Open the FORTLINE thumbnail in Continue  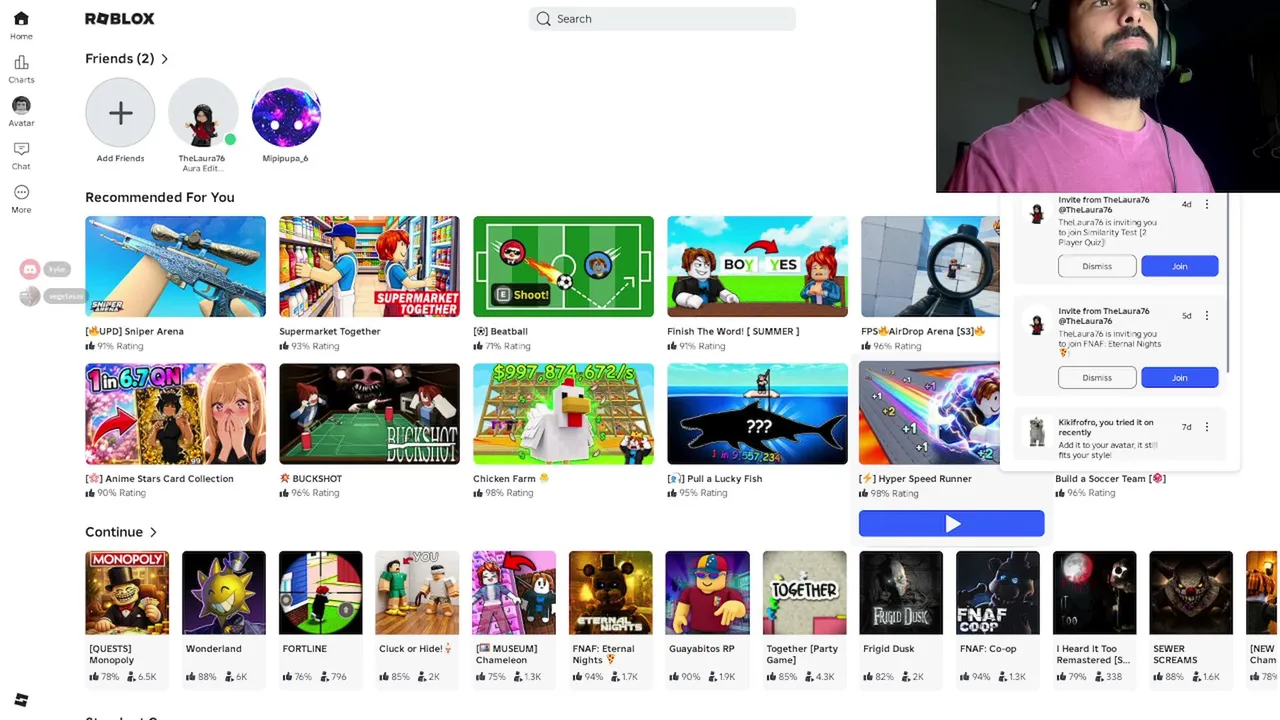pyautogui.click(x=321, y=593)
